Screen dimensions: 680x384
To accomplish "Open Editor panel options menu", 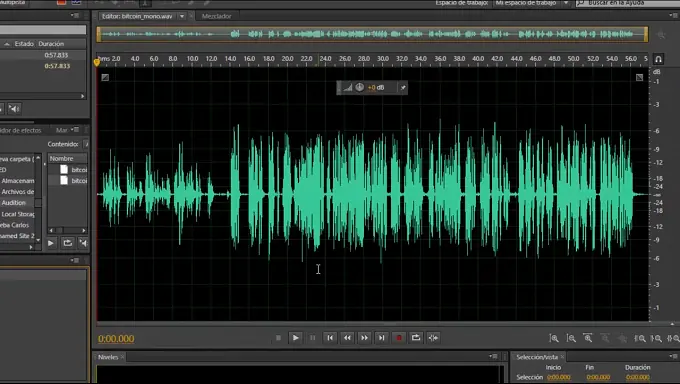I will [x=673, y=15].
